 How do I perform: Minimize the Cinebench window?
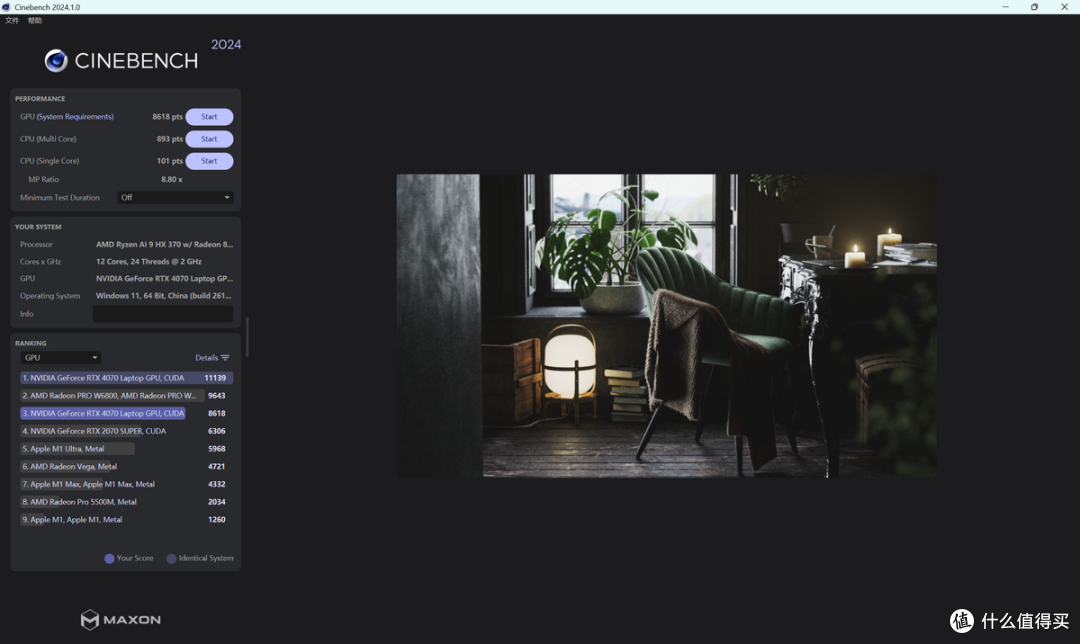point(1005,7)
